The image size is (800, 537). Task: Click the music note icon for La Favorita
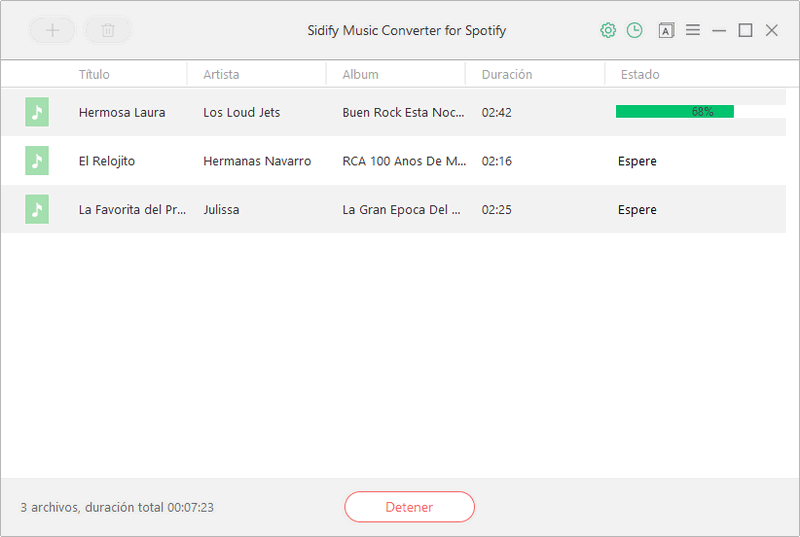37,209
